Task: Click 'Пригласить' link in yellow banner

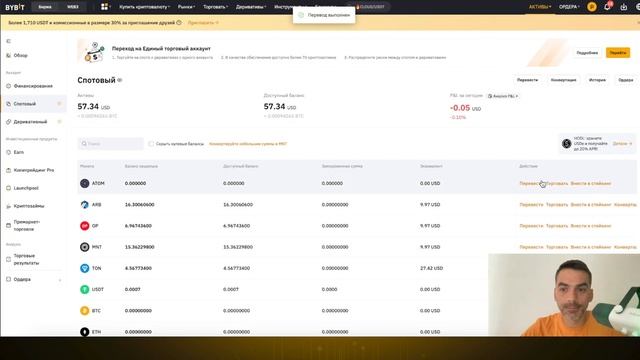Action: tap(203, 23)
